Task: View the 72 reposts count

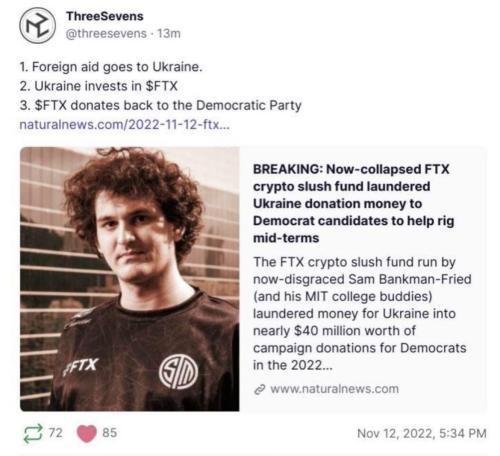Action: tap(56, 433)
